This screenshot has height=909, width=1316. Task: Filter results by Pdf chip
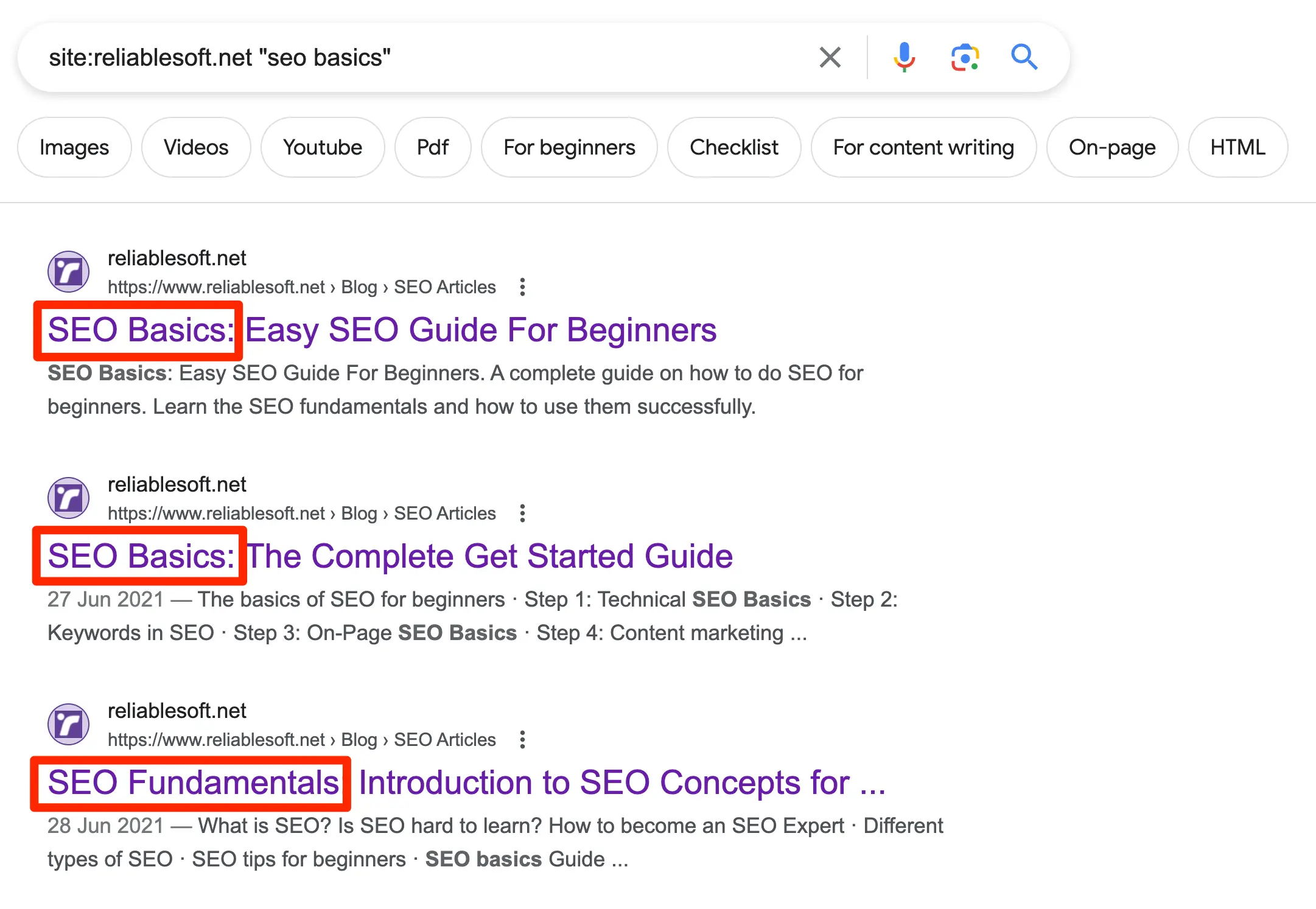(433, 148)
